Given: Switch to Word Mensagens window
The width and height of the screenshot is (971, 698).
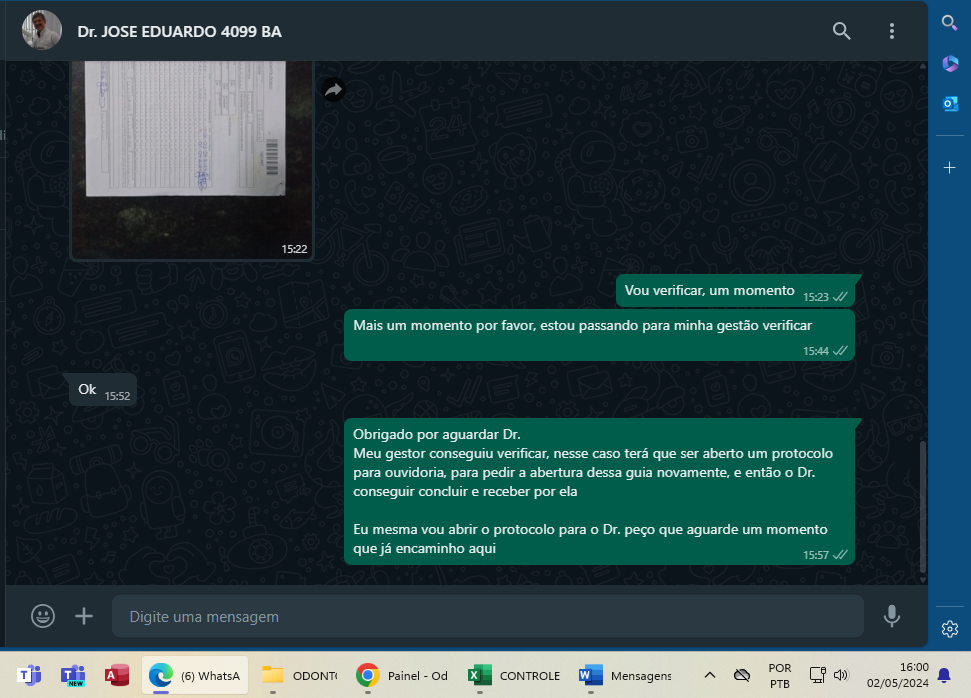Looking at the screenshot, I should 625,675.
